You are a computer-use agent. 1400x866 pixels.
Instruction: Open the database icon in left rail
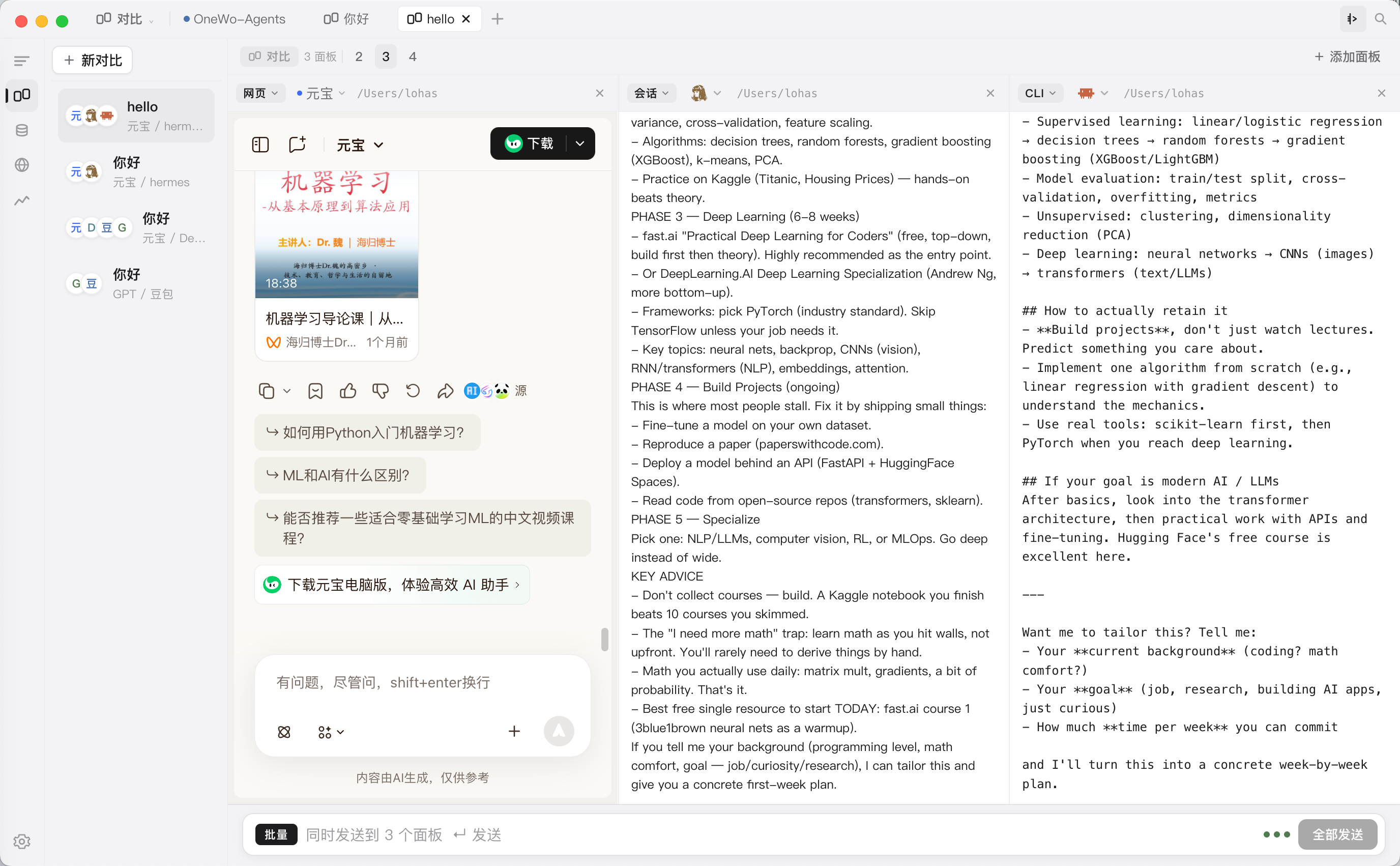pyautogui.click(x=22, y=130)
